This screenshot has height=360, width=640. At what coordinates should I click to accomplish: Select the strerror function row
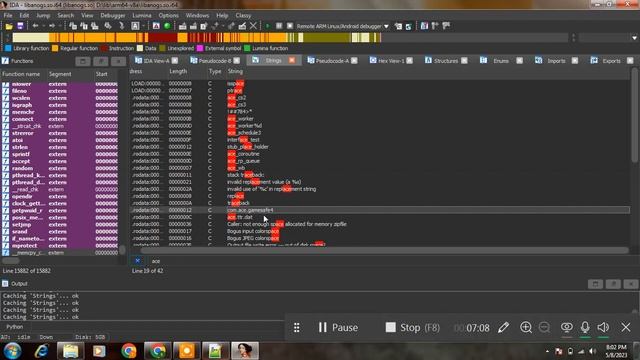coord(60,133)
